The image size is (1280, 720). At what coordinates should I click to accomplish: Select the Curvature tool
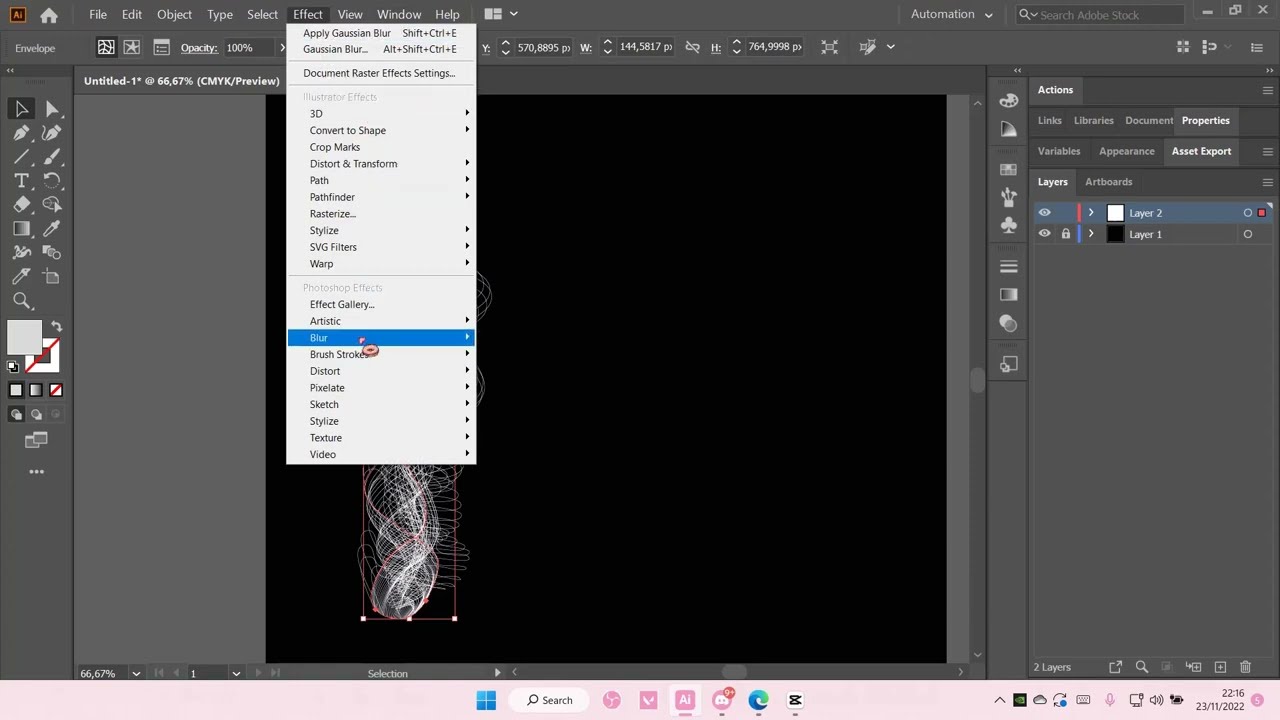coord(52,132)
